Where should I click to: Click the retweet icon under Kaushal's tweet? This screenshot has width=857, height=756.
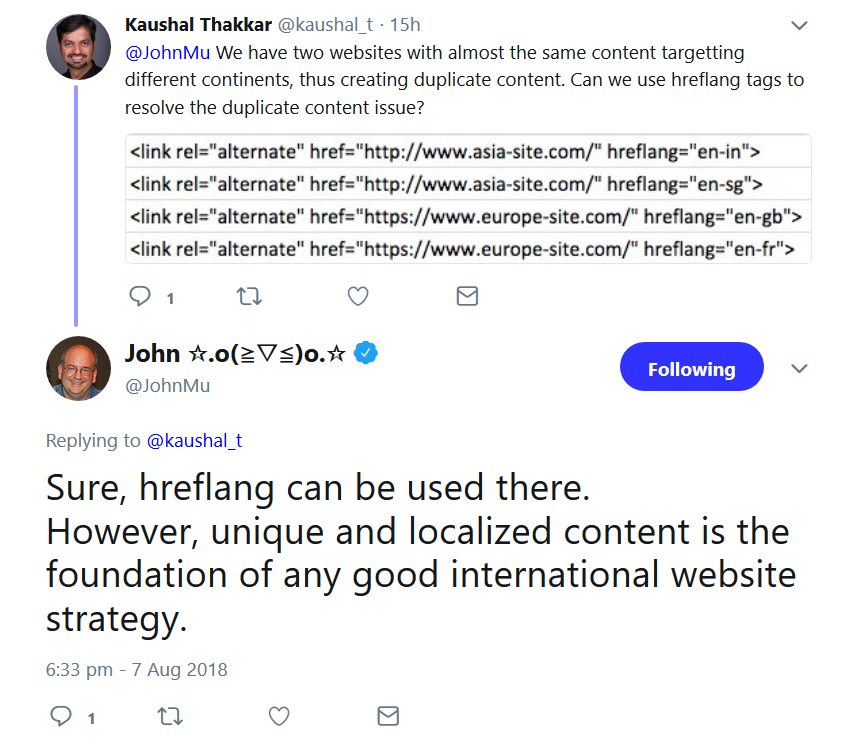[249, 296]
